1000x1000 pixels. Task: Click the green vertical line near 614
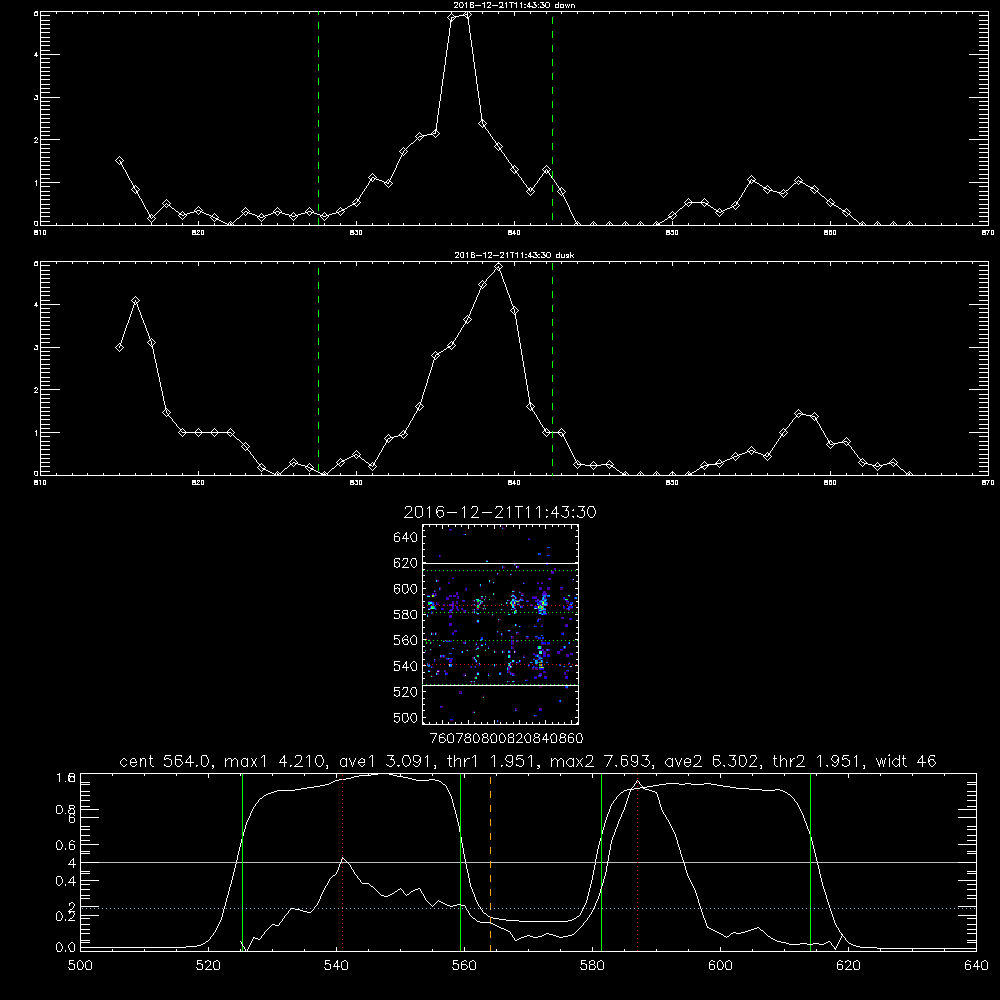[811, 862]
